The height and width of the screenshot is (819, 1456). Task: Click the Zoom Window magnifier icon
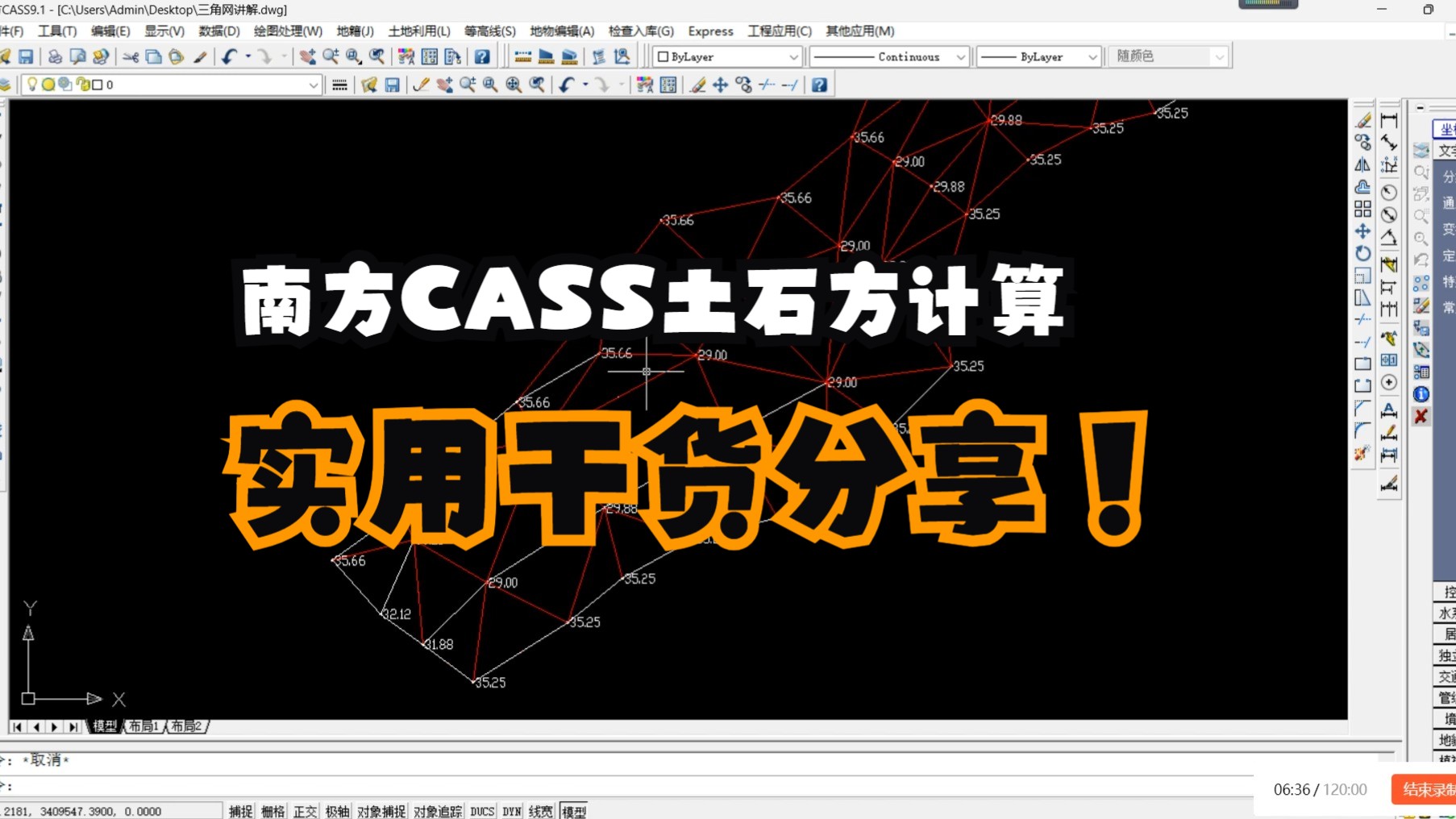pyautogui.click(x=352, y=56)
